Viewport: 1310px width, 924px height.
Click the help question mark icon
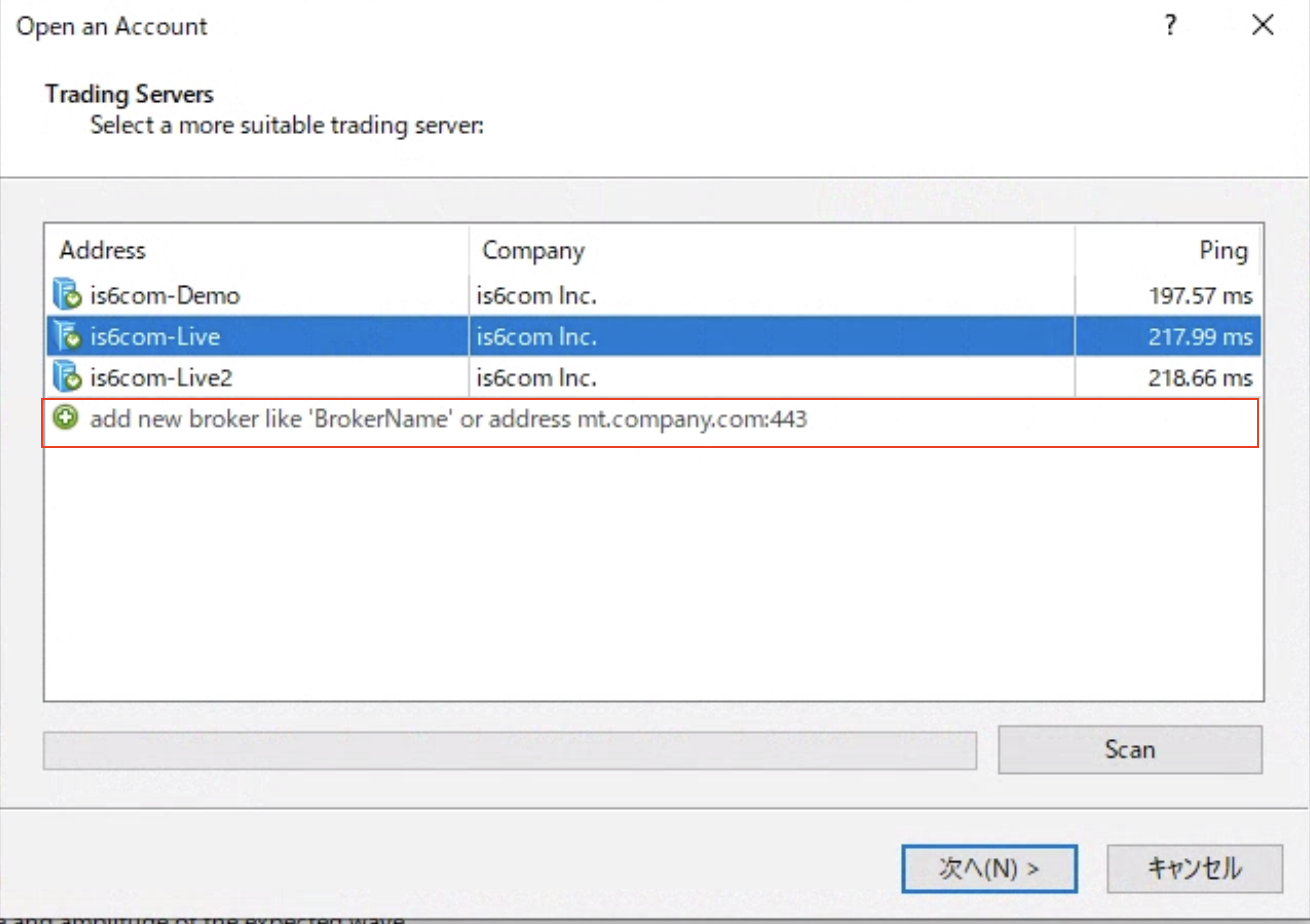coord(1170,26)
